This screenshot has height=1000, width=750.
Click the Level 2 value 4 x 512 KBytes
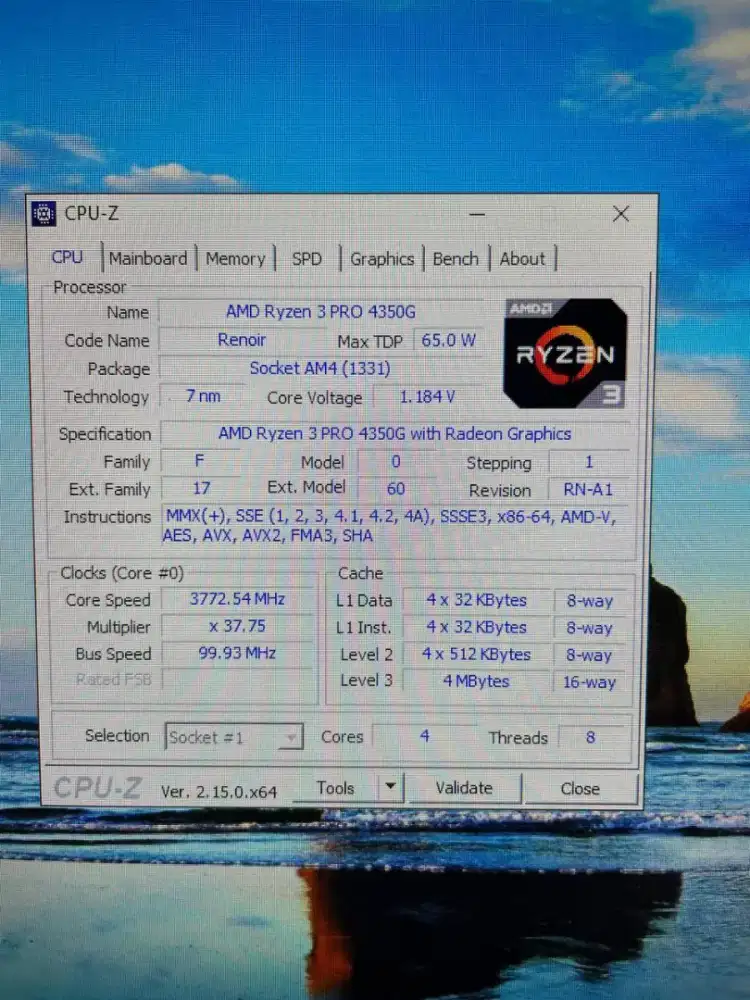[476, 654]
